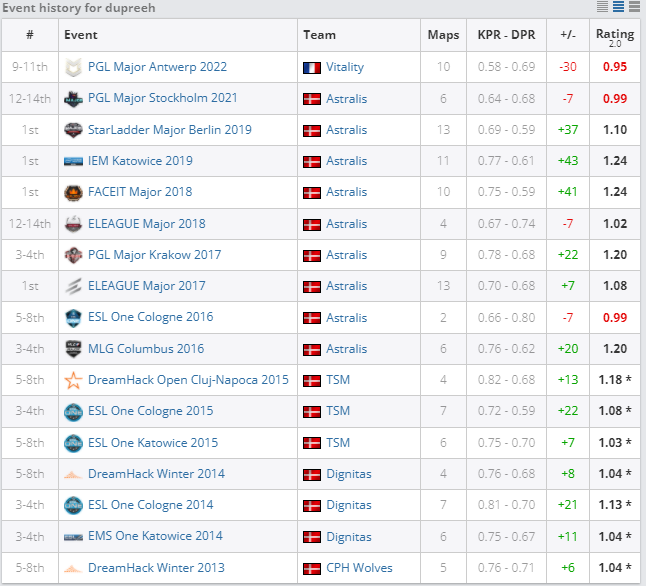
Task: Click the ESL One Cologne 2015 logo
Action: pos(73,412)
